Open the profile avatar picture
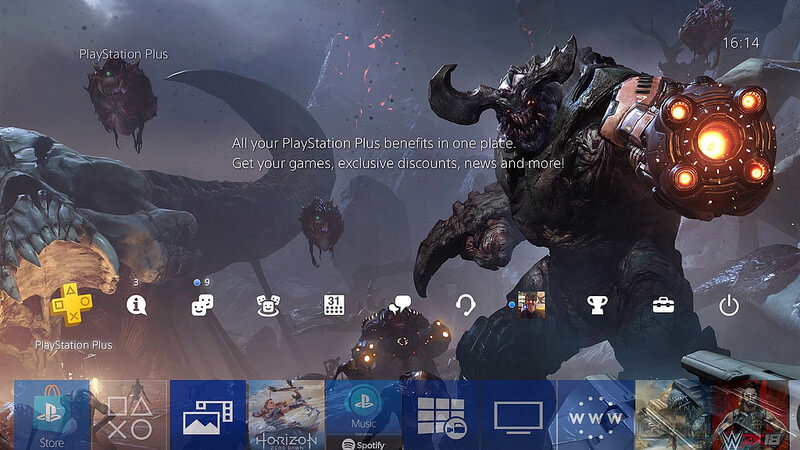The image size is (800, 450). pos(531,304)
